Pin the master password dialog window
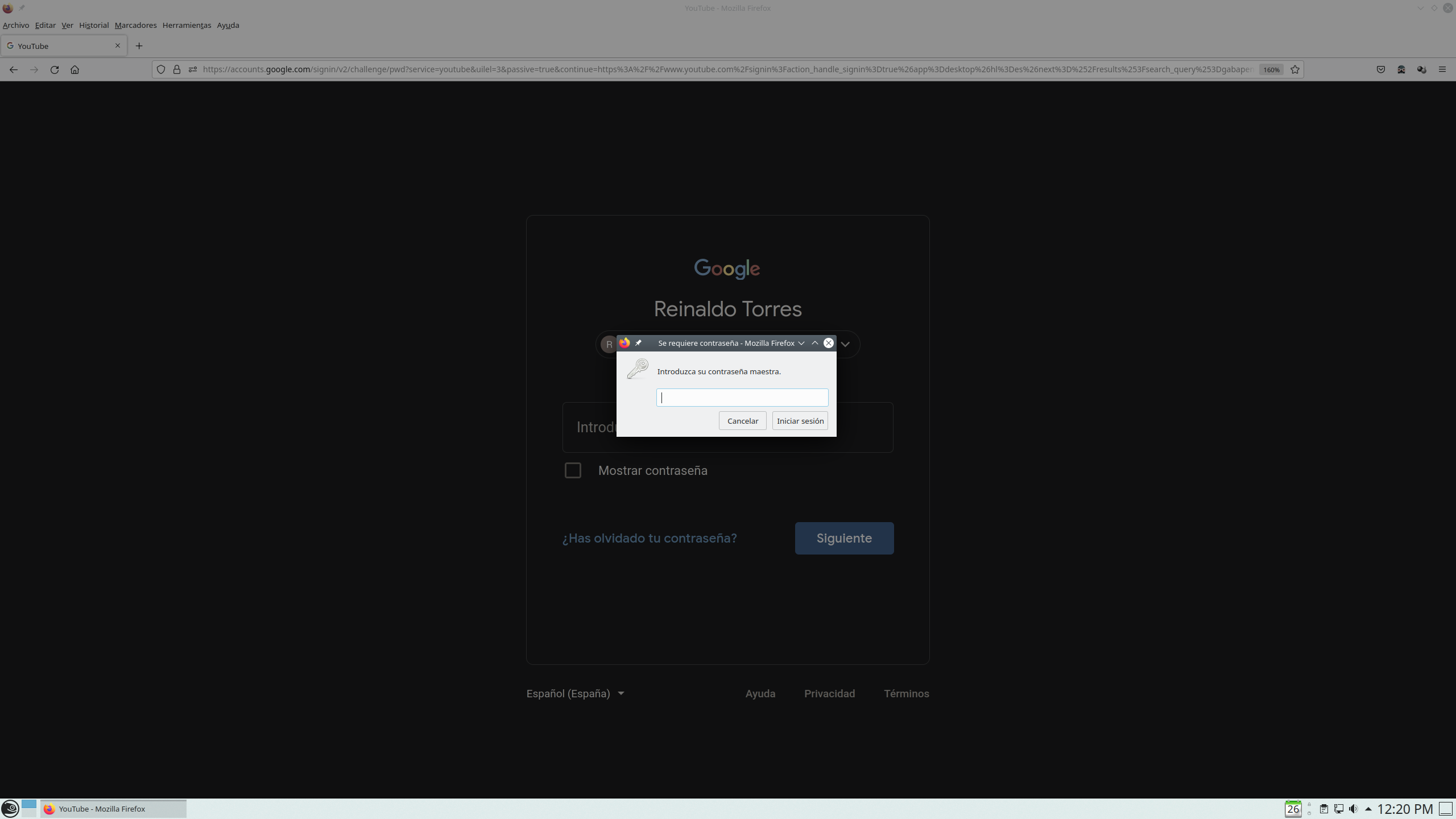 [638, 343]
